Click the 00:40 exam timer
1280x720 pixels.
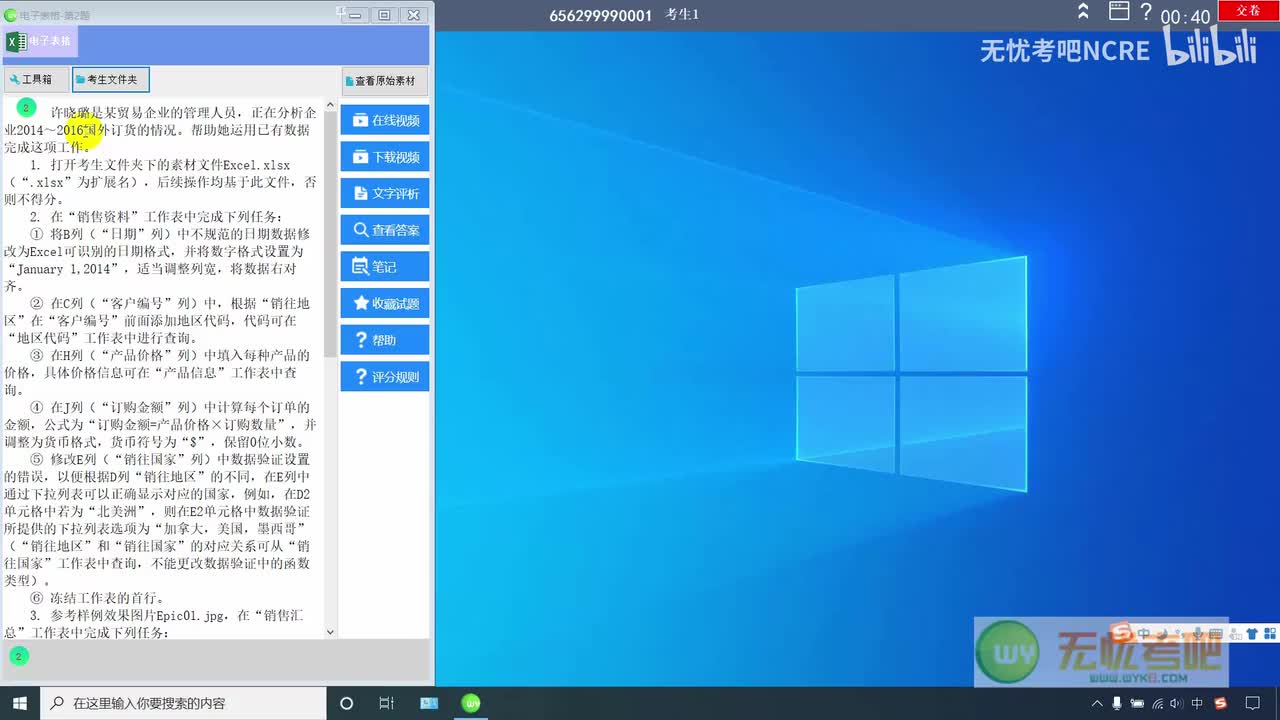[1185, 17]
